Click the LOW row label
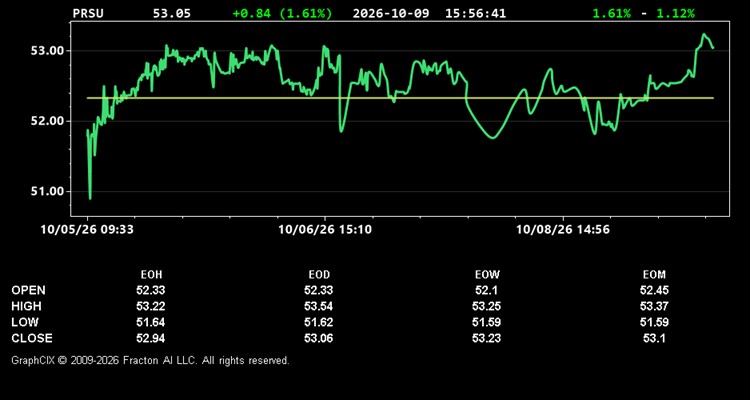750x400 pixels. pyautogui.click(x=25, y=322)
